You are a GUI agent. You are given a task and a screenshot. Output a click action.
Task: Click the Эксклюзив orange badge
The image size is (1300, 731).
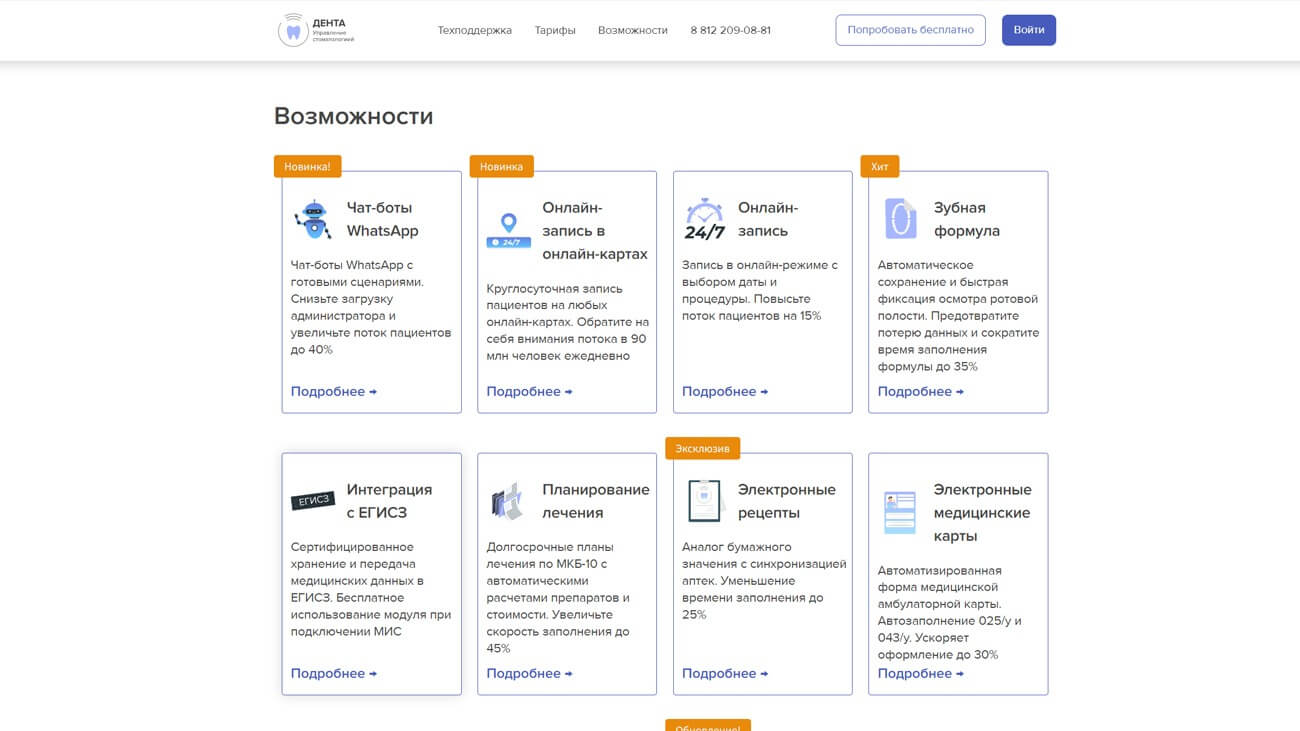(702, 449)
